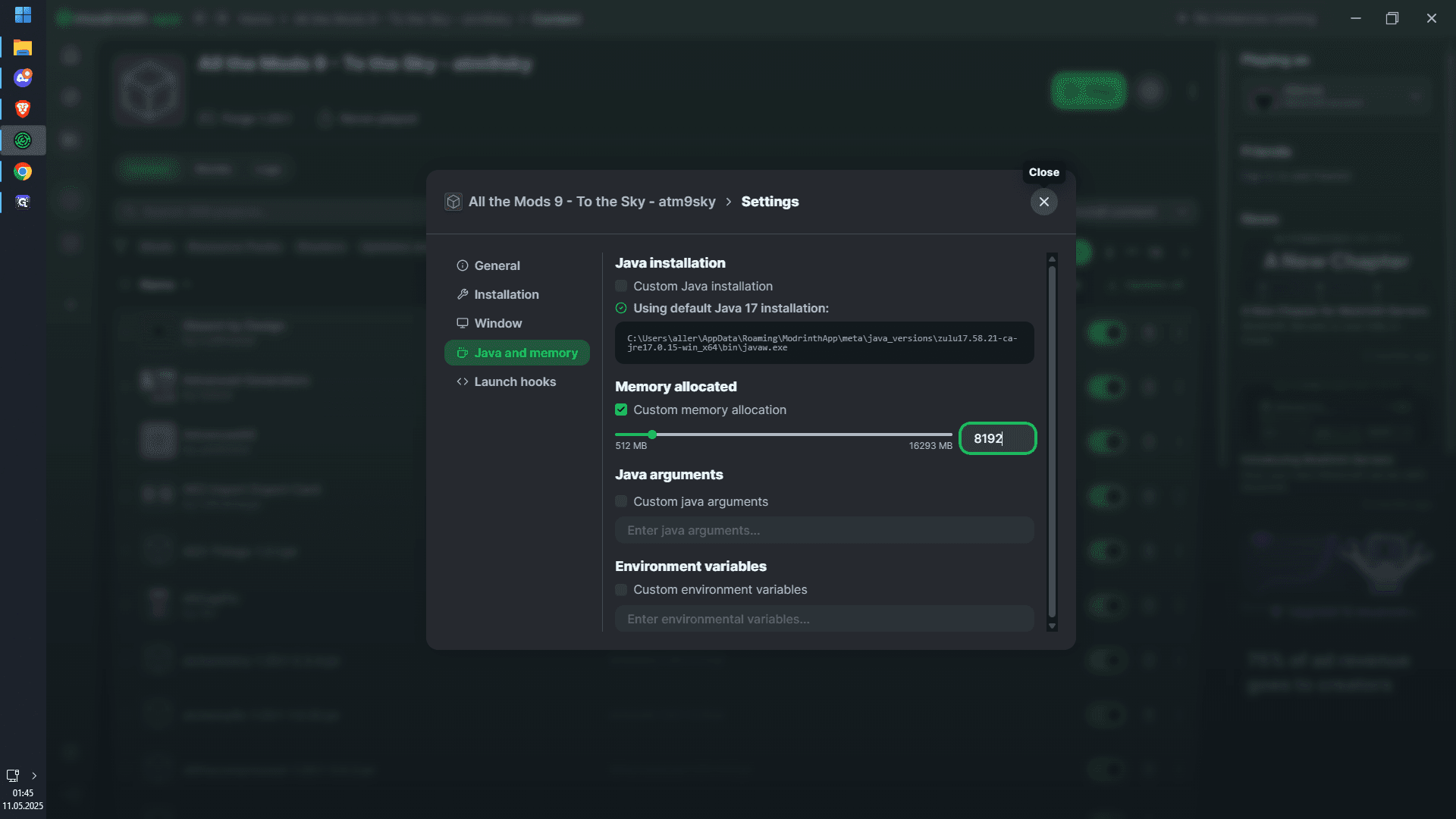Click the General info icon in sidebar
The width and height of the screenshot is (1456, 819).
pos(462,265)
